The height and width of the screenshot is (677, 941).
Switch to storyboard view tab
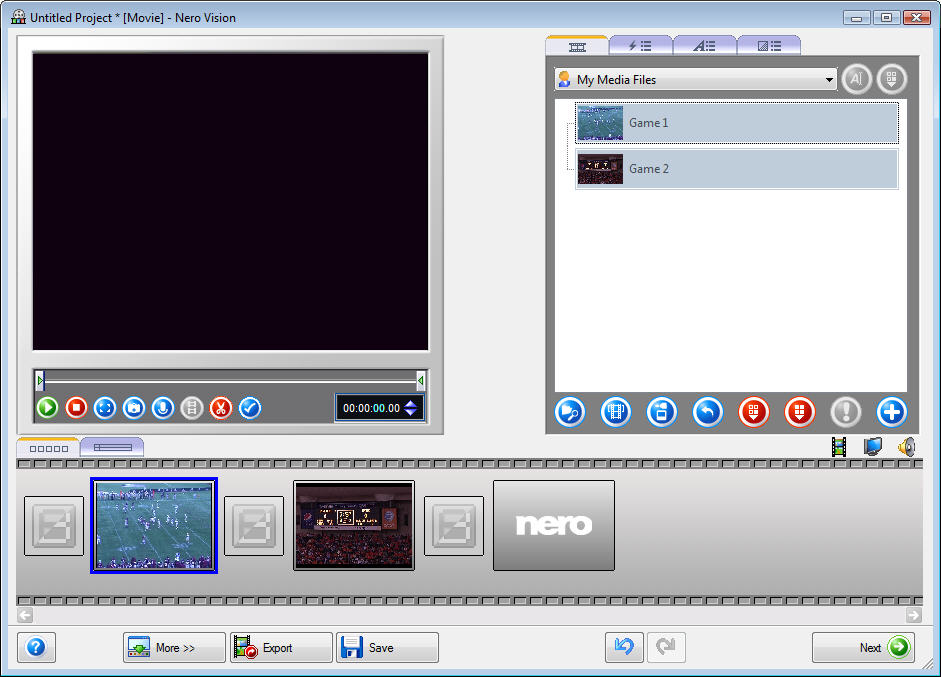coord(49,448)
